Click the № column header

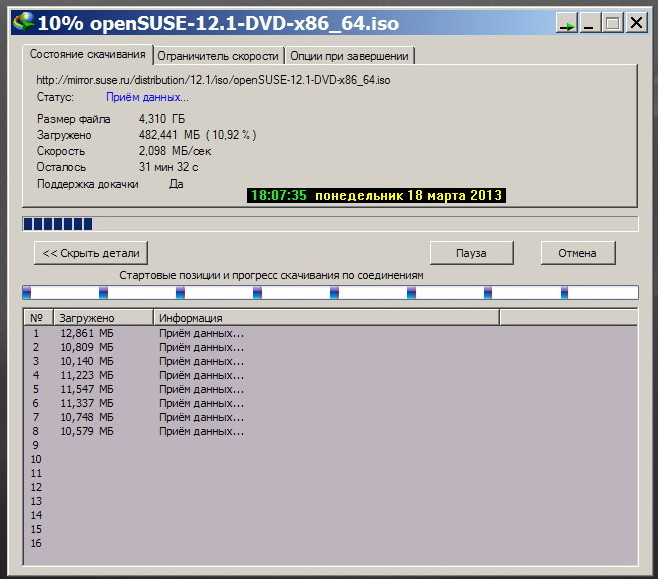coord(37,318)
